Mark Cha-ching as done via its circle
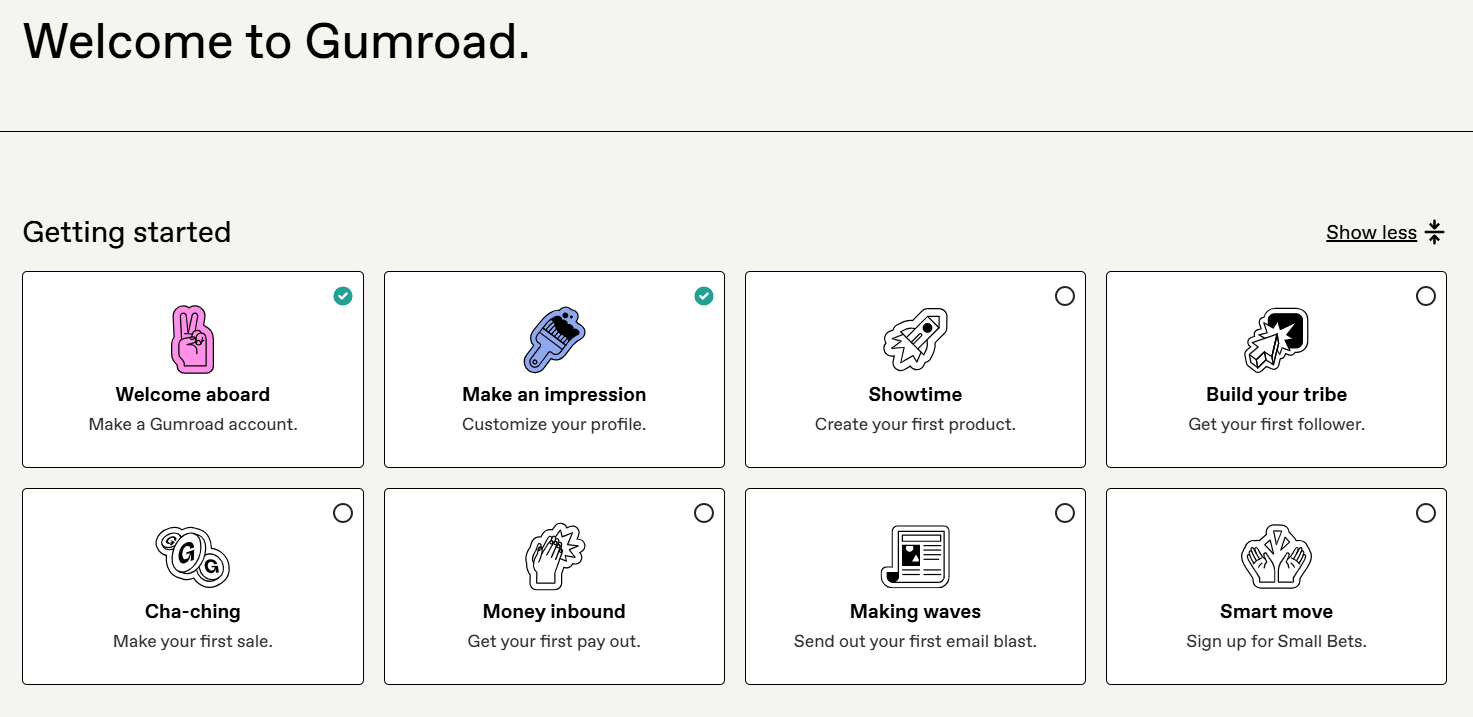 [x=343, y=513]
